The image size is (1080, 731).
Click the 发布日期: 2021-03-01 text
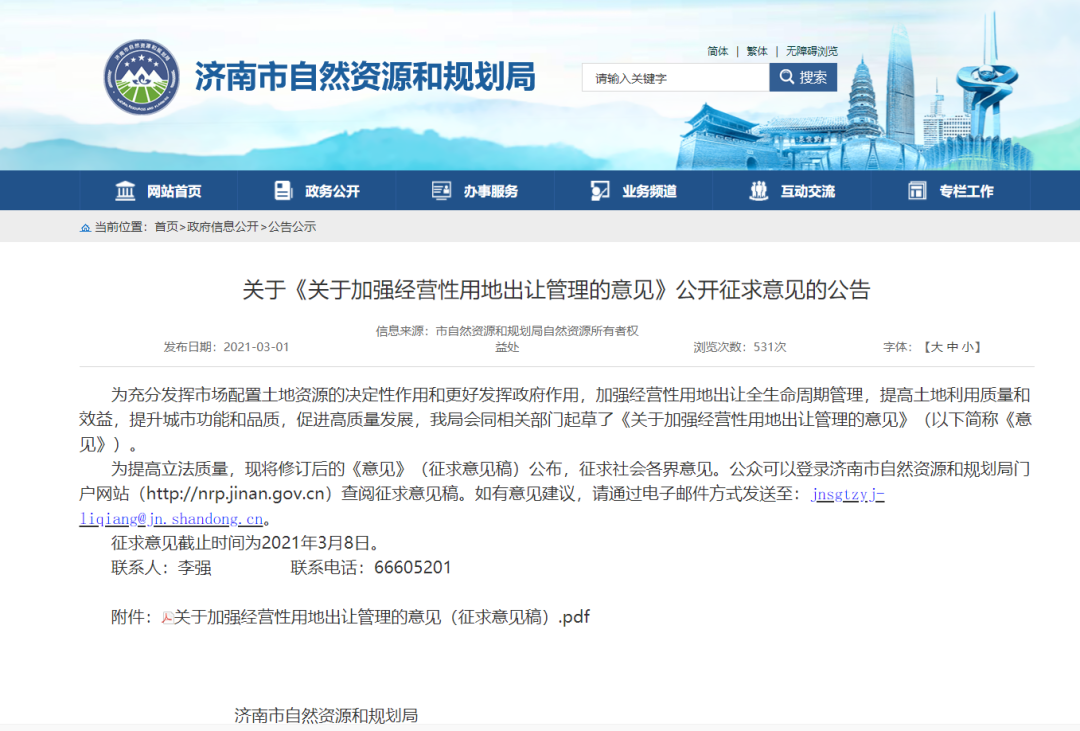point(227,347)
